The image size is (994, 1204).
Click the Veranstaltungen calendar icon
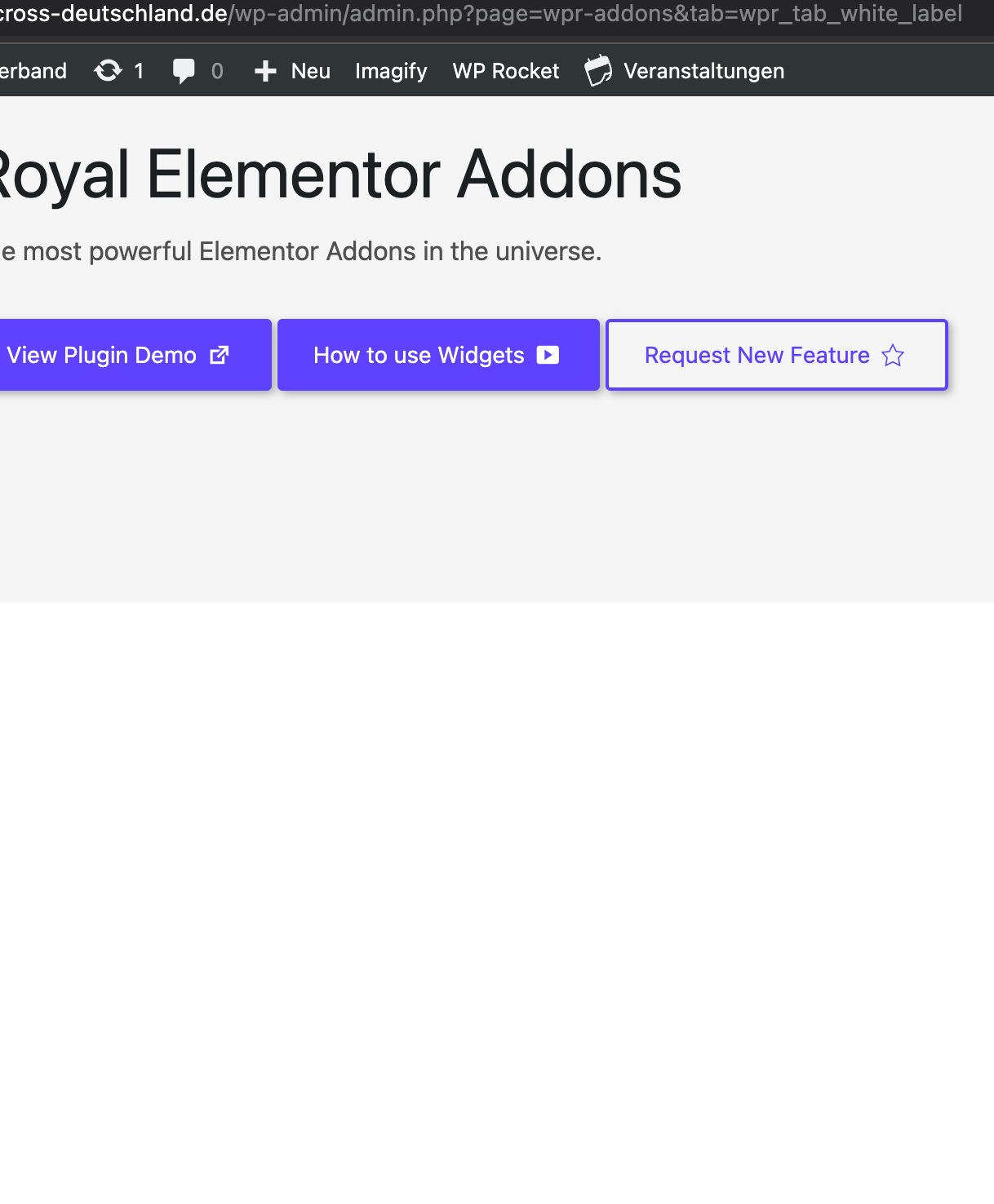click(x=598, y=70)
